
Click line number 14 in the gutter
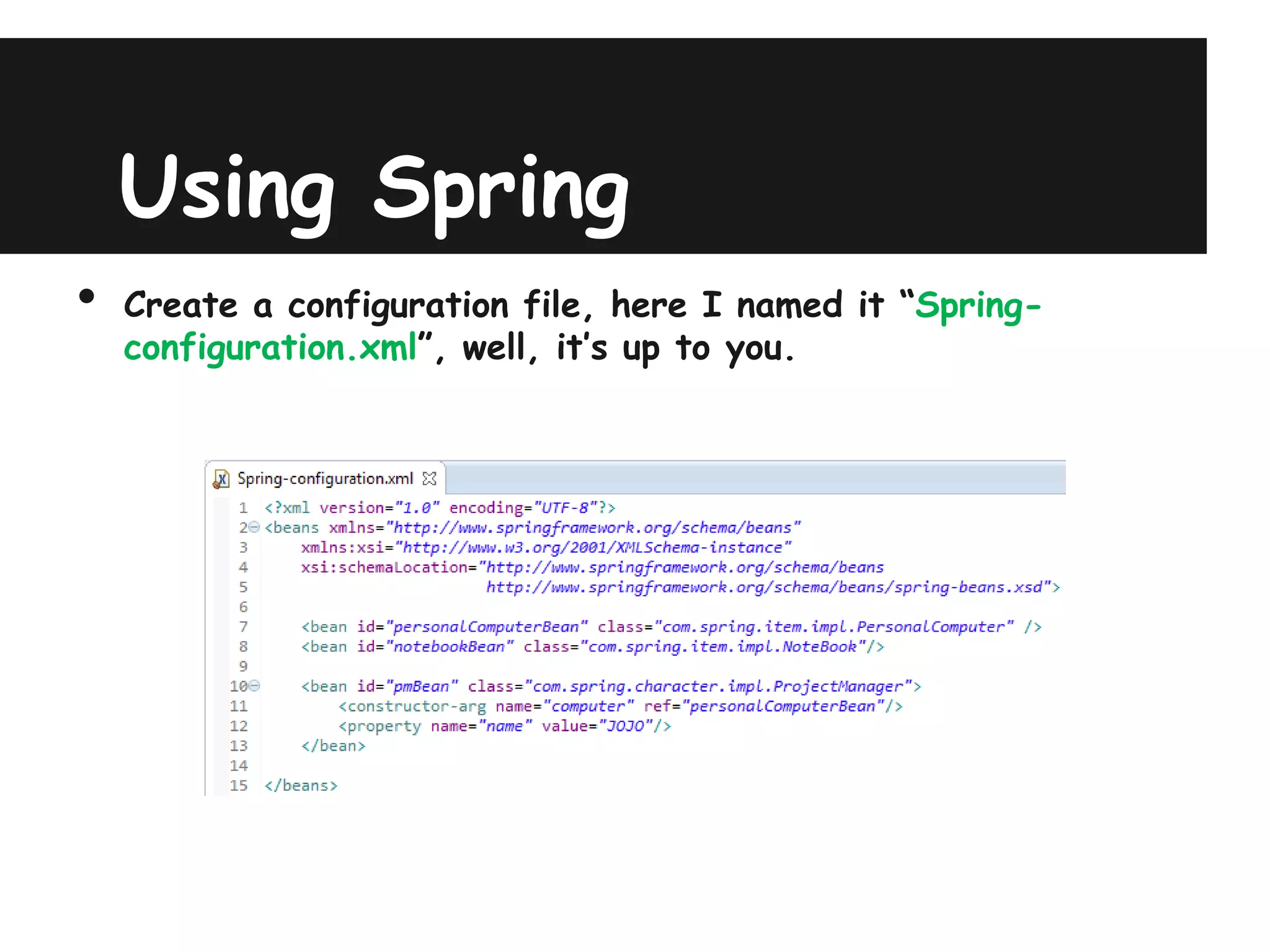[x=239, y=766]
